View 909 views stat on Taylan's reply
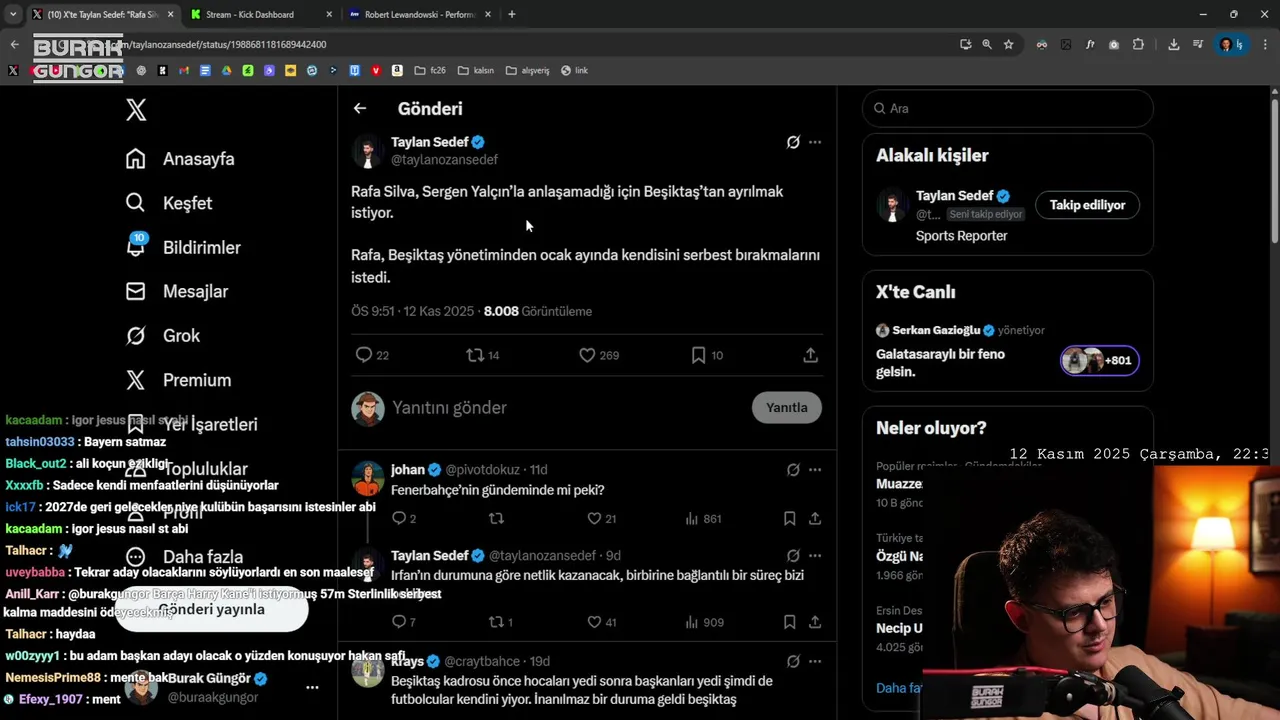The width and height of the screenshot is (1280, 720). point(704,622)
